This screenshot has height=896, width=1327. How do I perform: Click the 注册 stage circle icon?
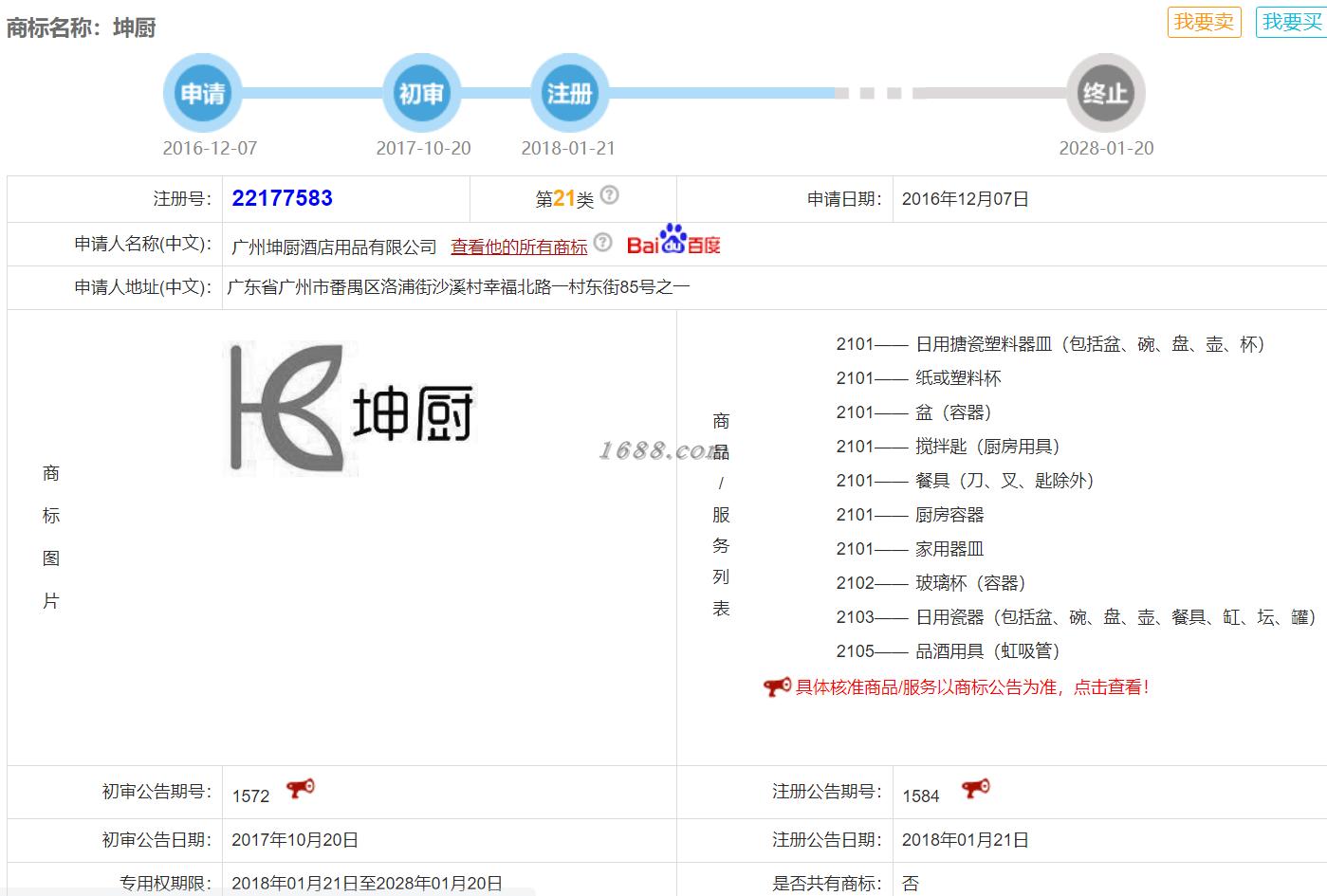(x=569, y=93)
